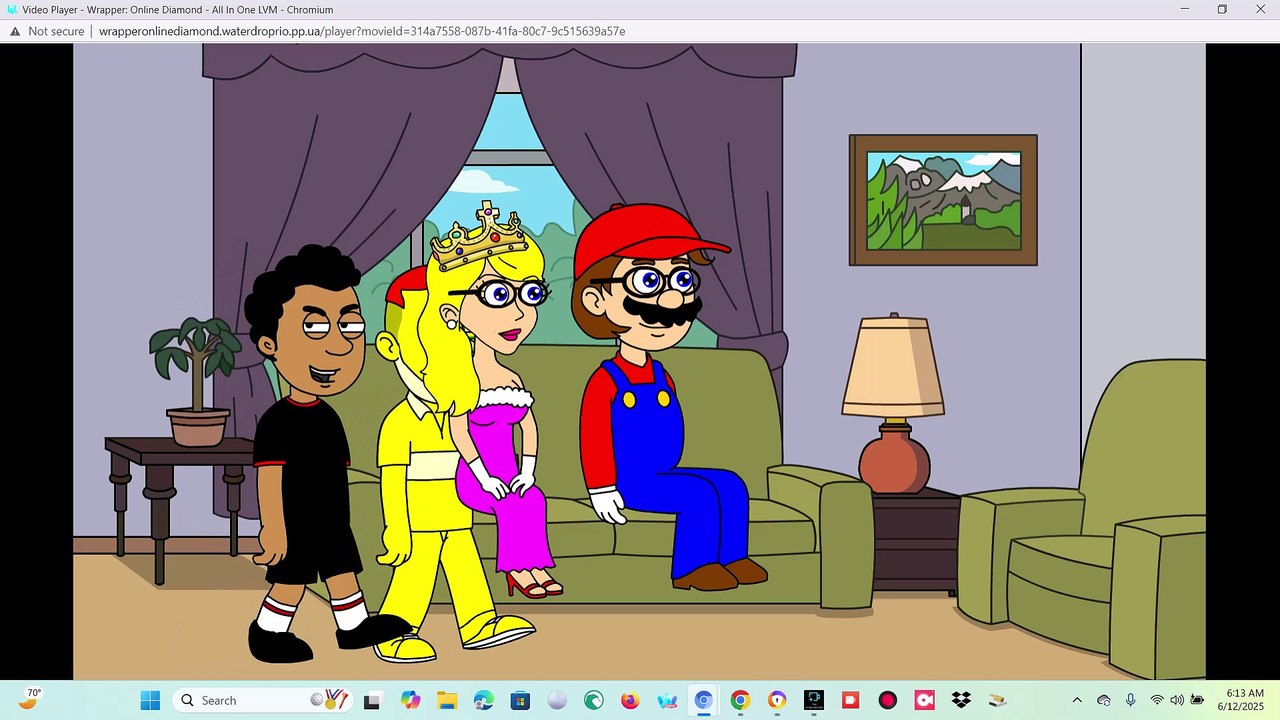Open the pink video camera app on taskbar
The image size is (1280, 720).
(x=924, y=700)
